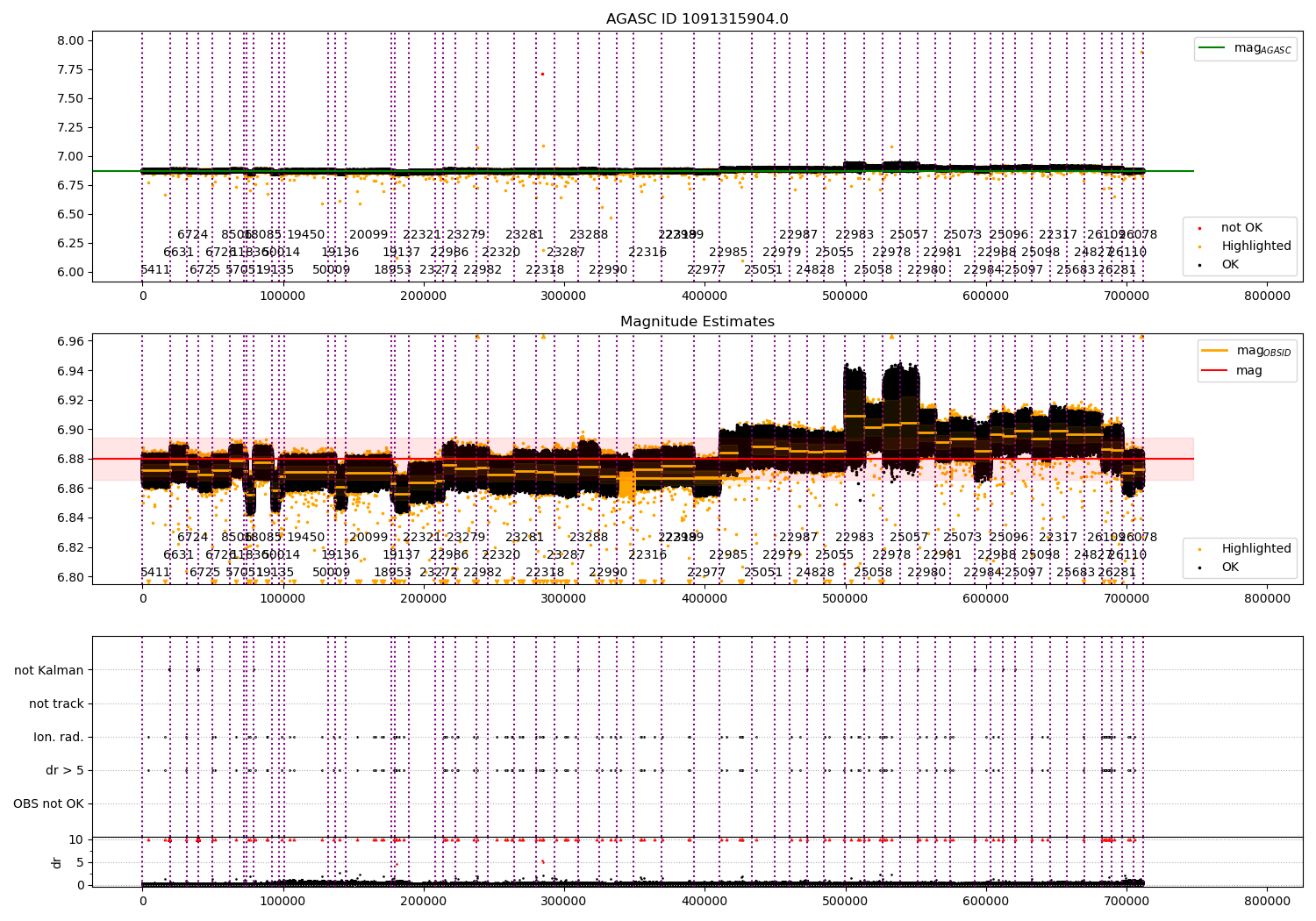Click the 10 tick on the dr axis

click(76, 839)
